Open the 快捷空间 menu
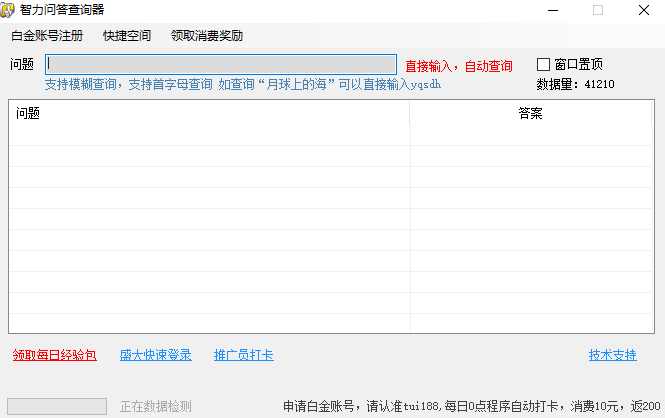Image resolution: width=665 pixels, height=418 pixels. point(127,36)
